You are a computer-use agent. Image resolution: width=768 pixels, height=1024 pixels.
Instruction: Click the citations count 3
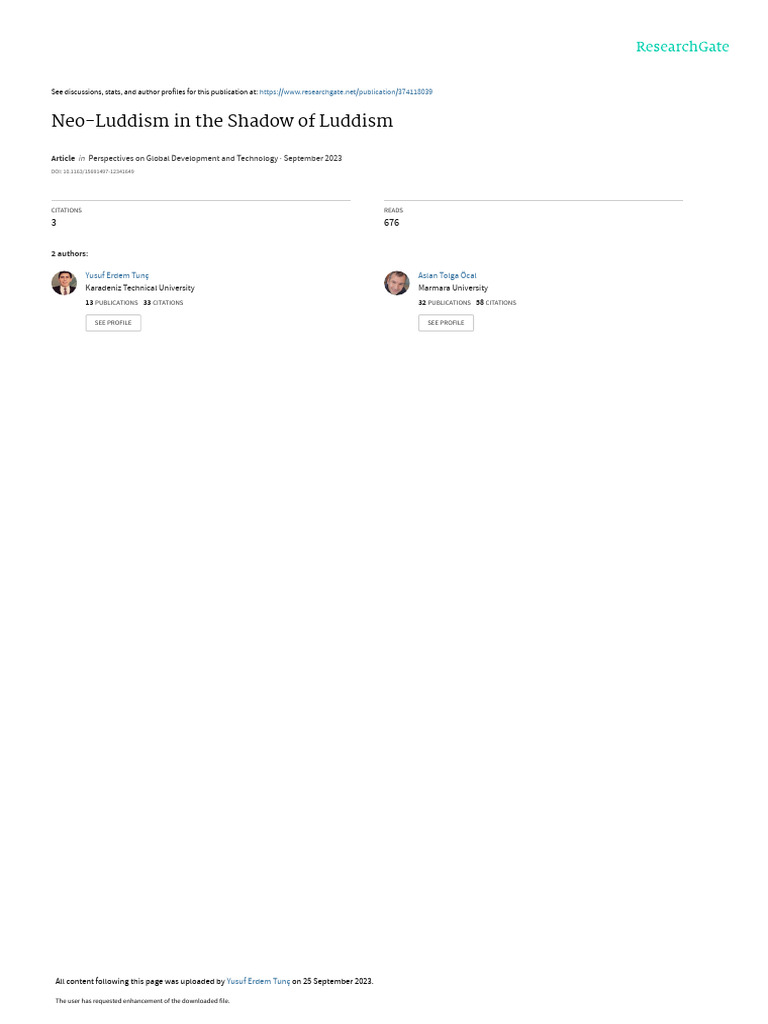click(x=54, y=223)
